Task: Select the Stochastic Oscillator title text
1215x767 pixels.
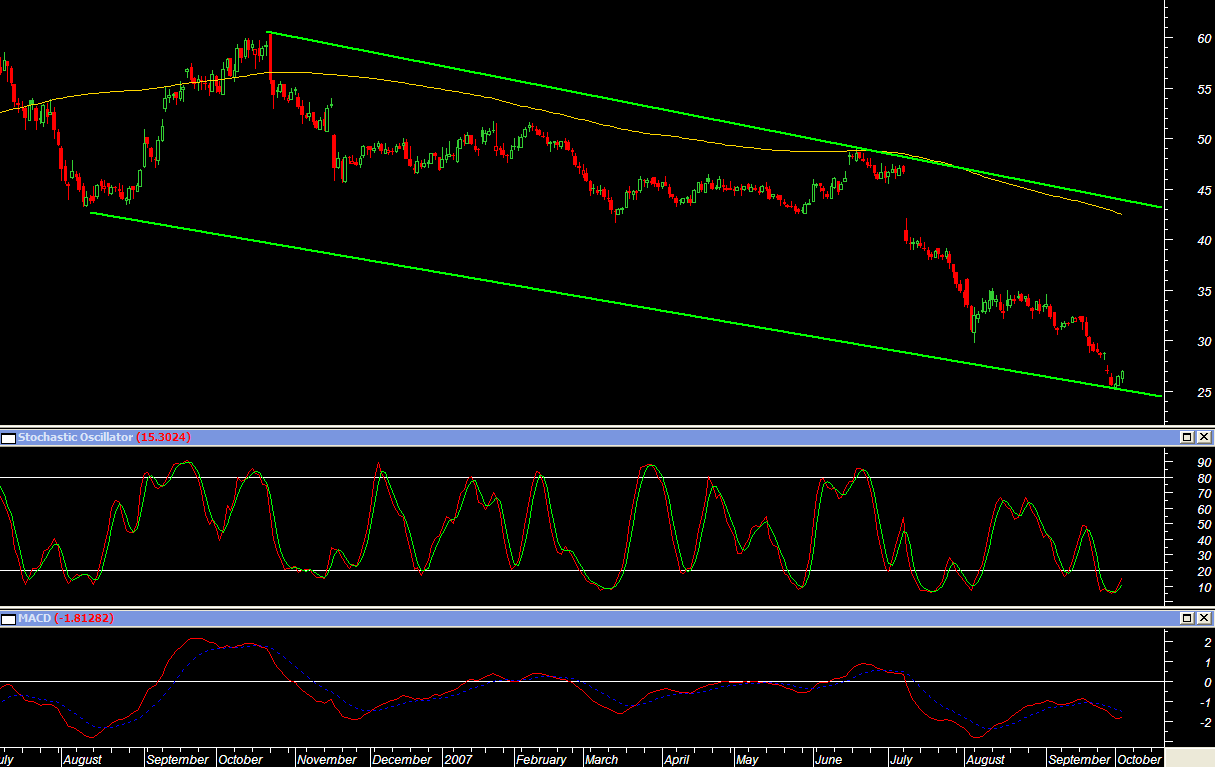Action: point(75,437)
